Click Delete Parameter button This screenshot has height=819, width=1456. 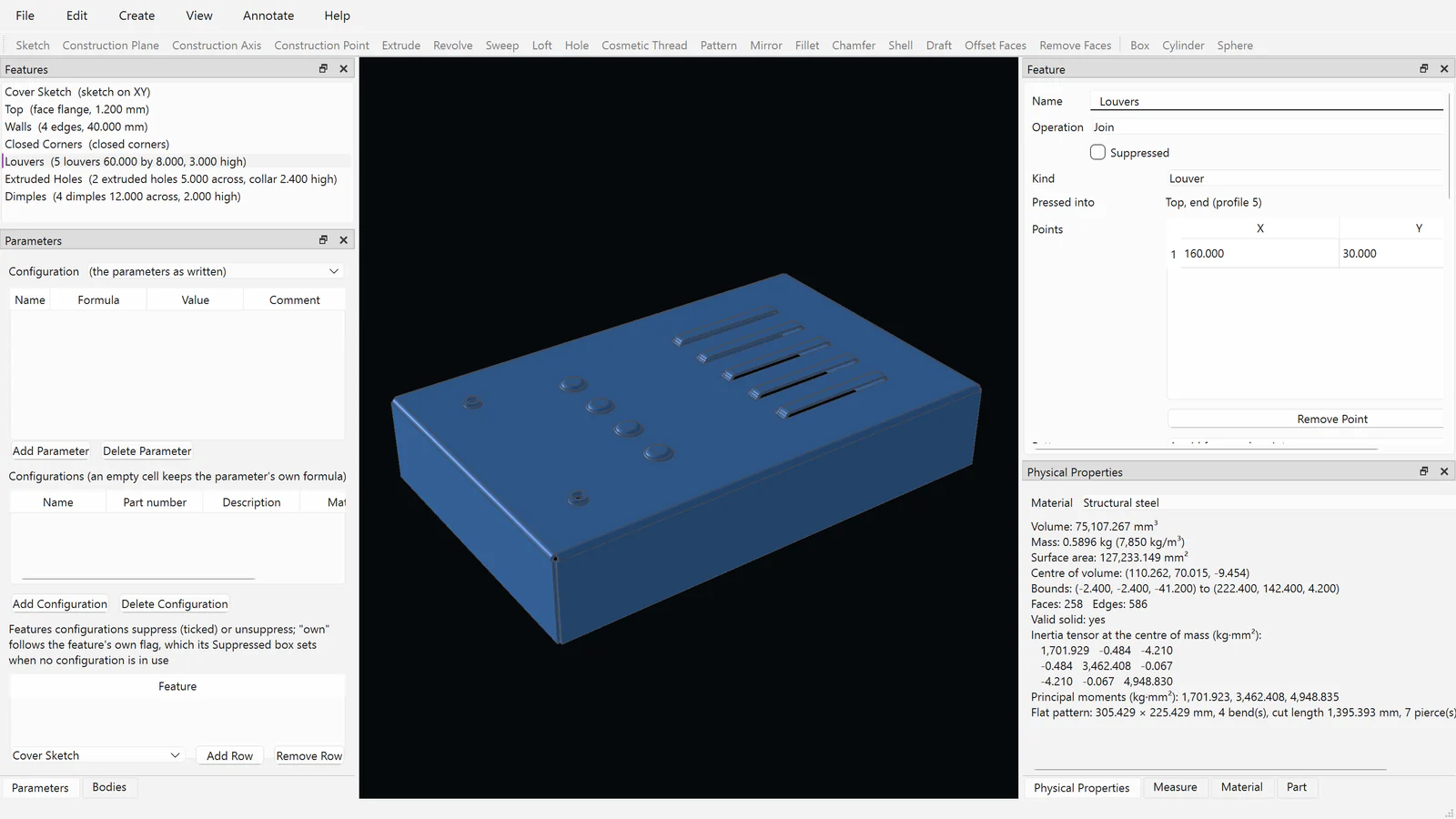pyautogui.click(x=147, y=451)
